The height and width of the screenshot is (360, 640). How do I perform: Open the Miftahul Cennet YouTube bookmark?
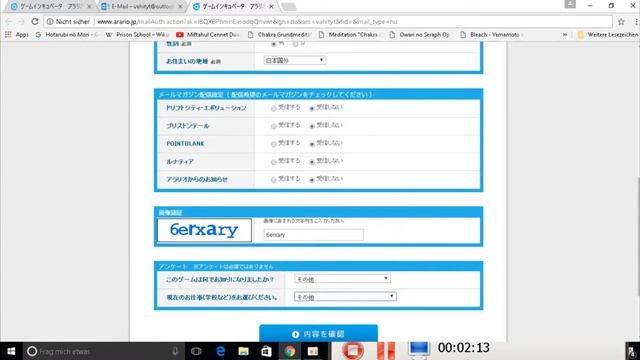(x=208, y=35)
